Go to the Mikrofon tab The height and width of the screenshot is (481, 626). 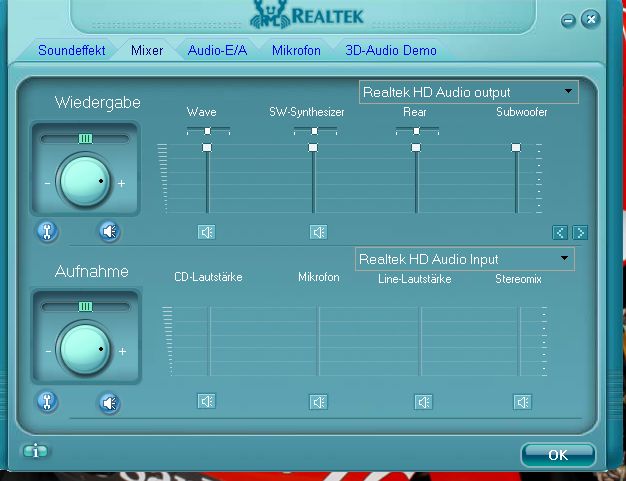pos(296,50)
